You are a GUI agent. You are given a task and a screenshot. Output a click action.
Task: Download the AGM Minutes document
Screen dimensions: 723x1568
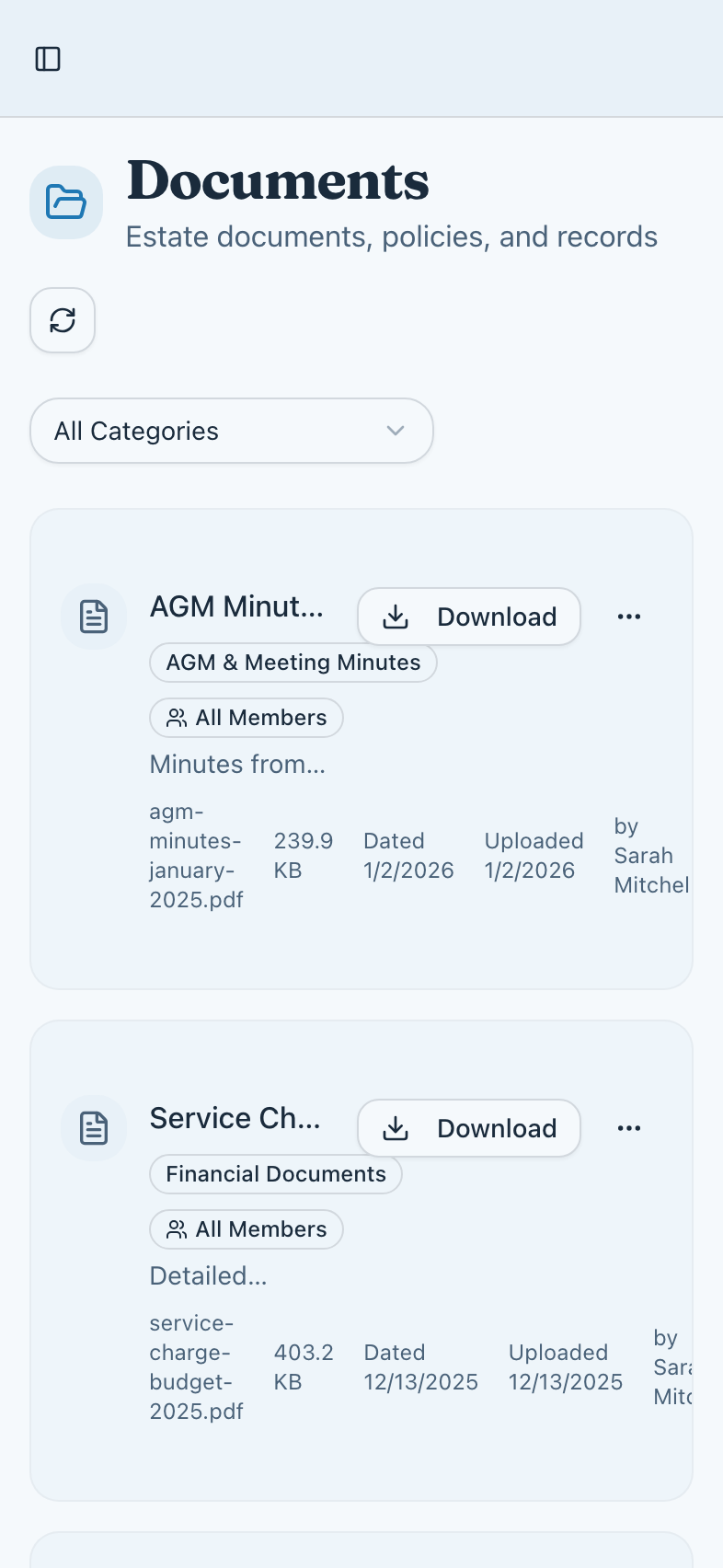[469, 617]
